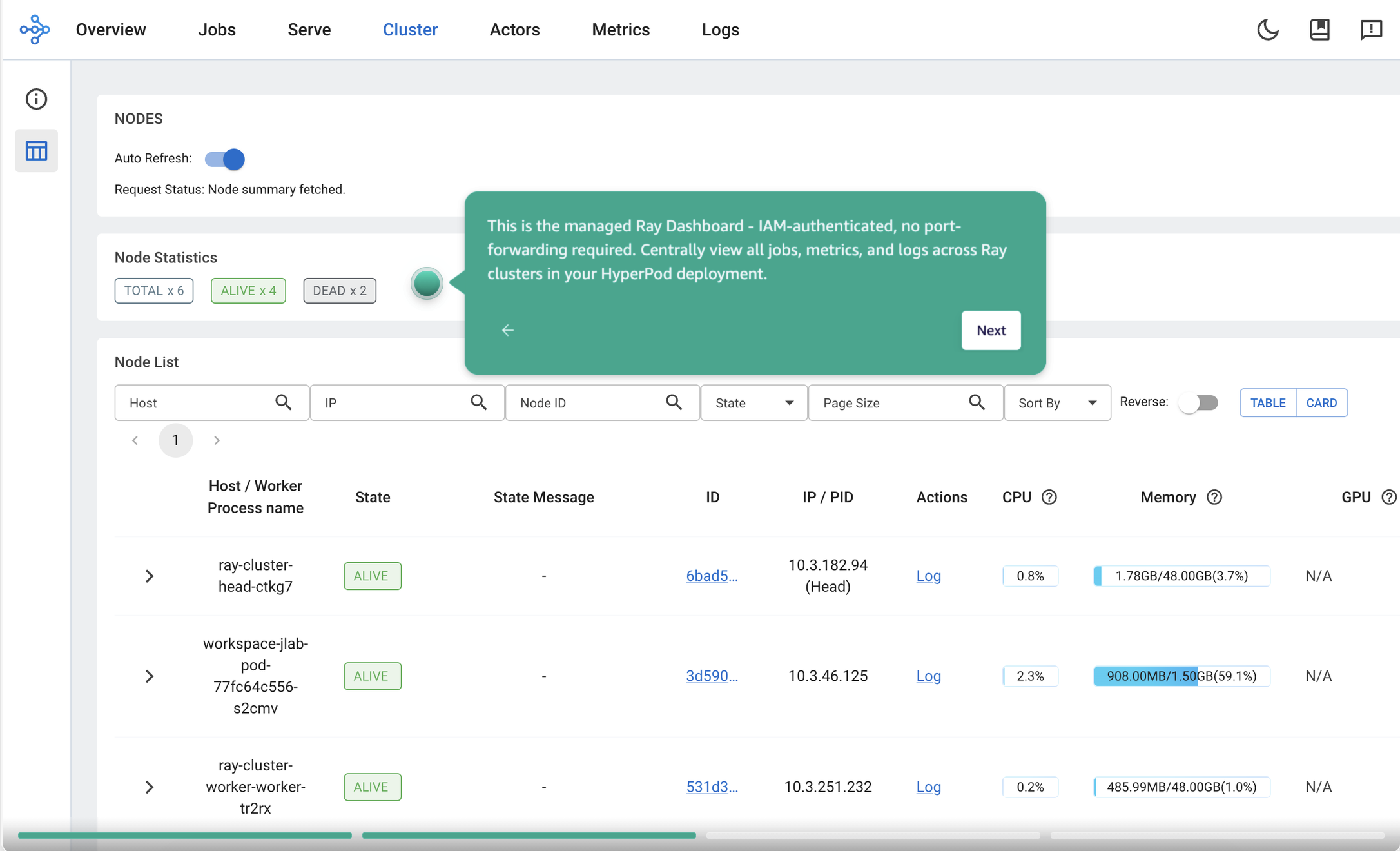Open the Actors tab
Viewport: 1400px width, 851px height.
[514, 30]
